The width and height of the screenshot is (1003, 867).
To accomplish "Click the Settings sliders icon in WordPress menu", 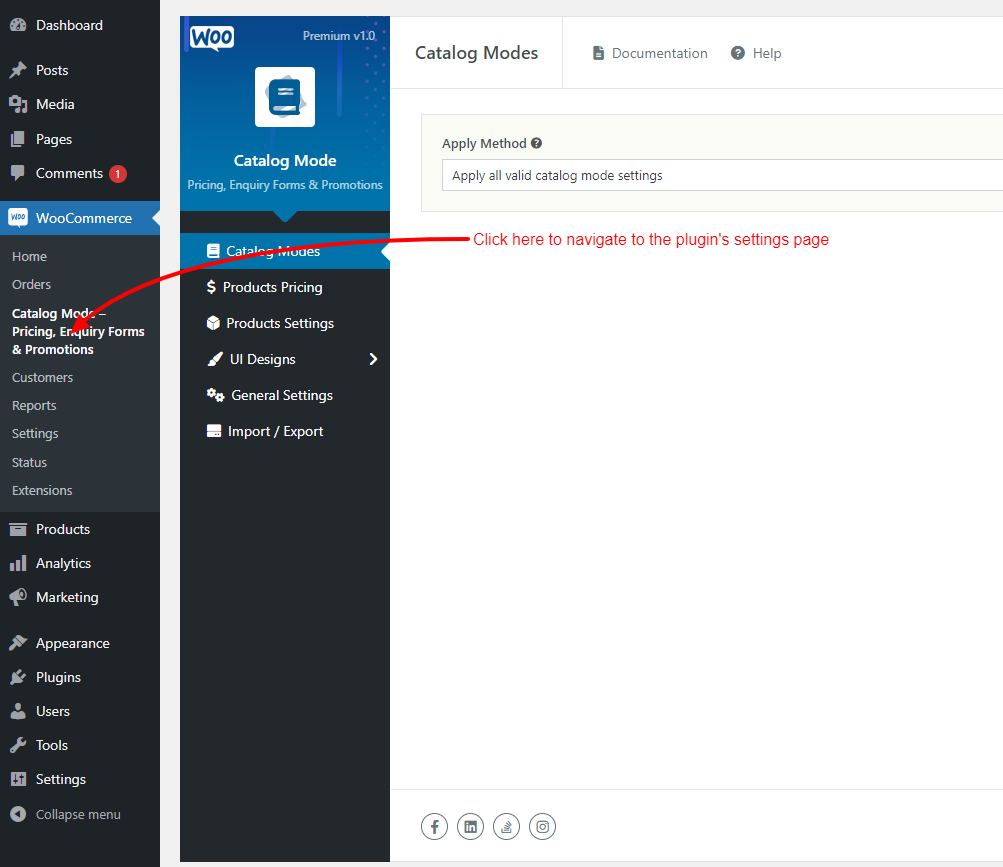I will pos(18,779).
